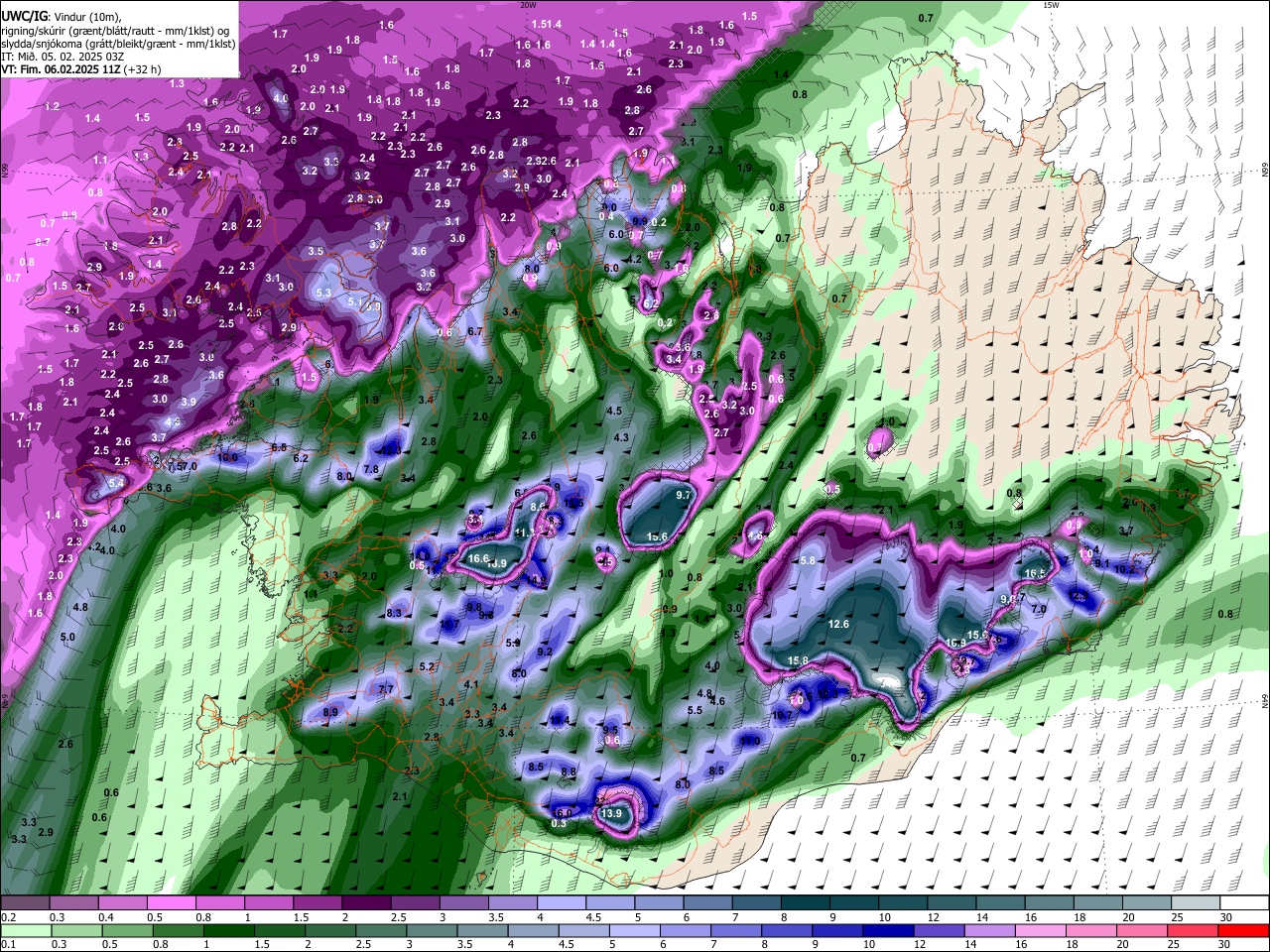Screen dimensions: 1270x952
Task: Click the "15.8" precipitation value on the map
Action: 798,660
